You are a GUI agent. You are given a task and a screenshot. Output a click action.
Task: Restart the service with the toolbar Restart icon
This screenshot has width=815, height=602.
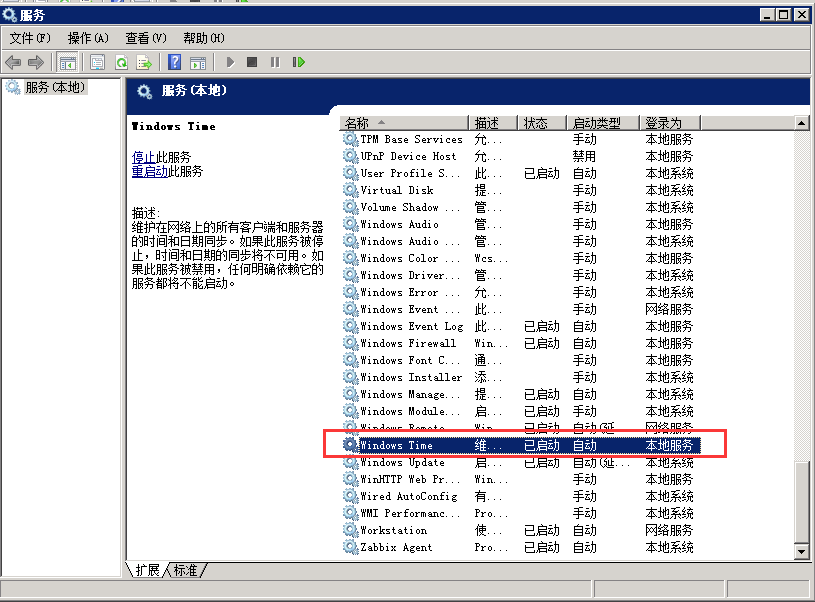click(x=298, y=62)
